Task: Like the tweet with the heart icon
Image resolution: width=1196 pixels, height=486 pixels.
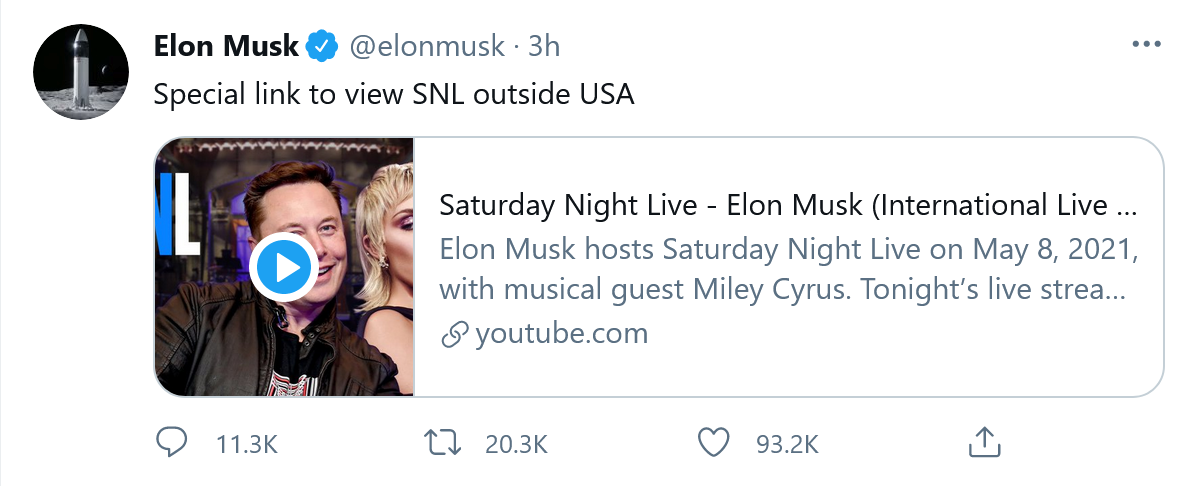Action: [x=712, y=441]
